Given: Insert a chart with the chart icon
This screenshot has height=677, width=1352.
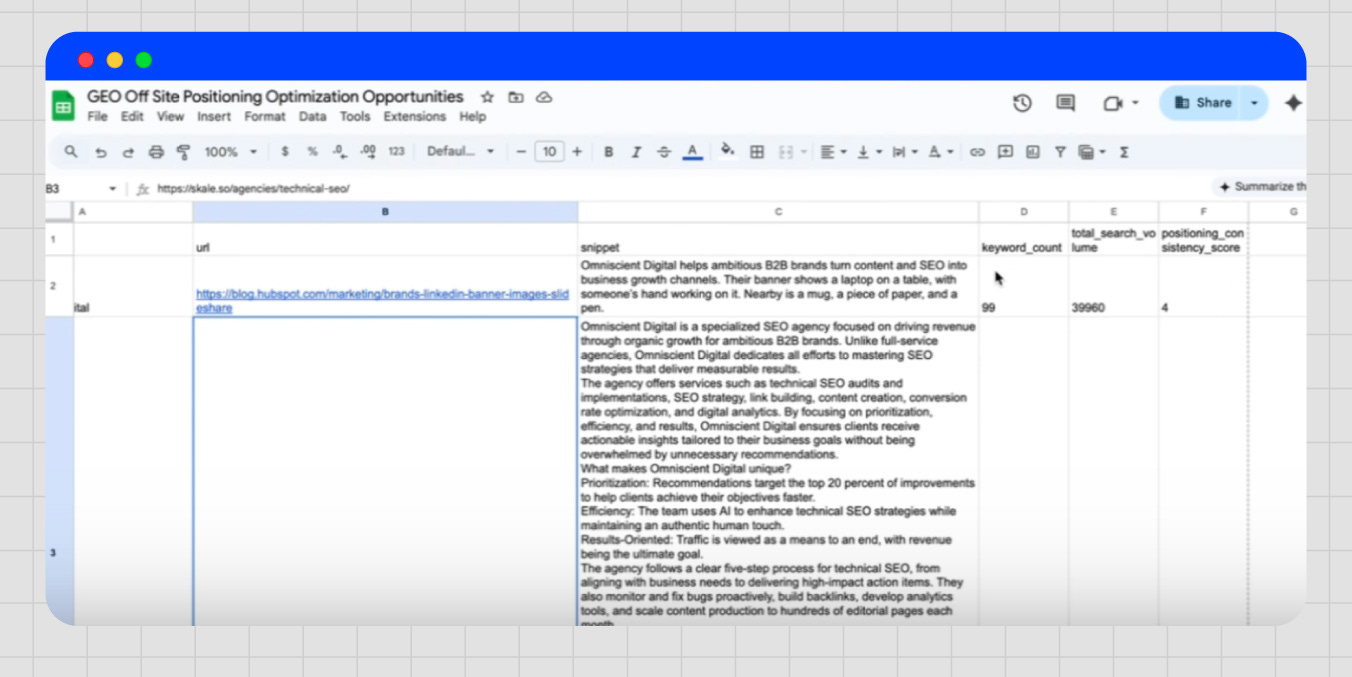Looking at the screenshot, I should tap(1036, 152).
